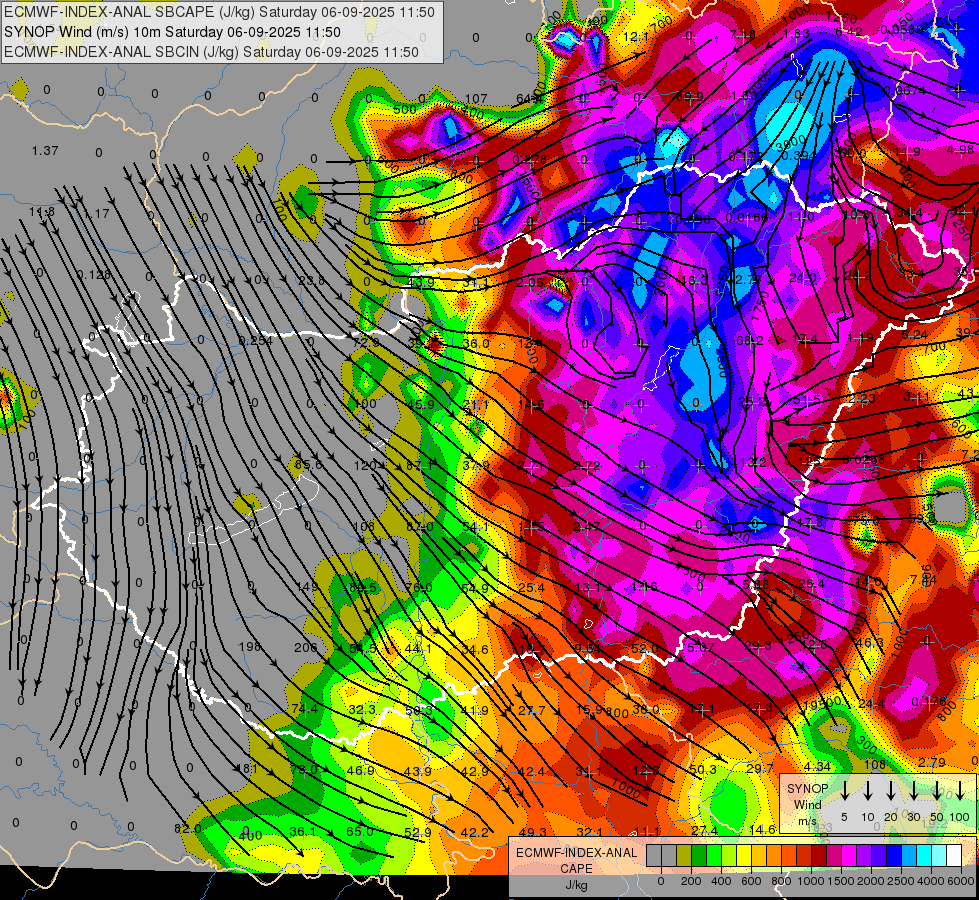The width and height of the screenshot is (979, 900).
Task: Click the 'SYNOP Wind (m/s) 10m' title line
Action: tap(172, 32)
